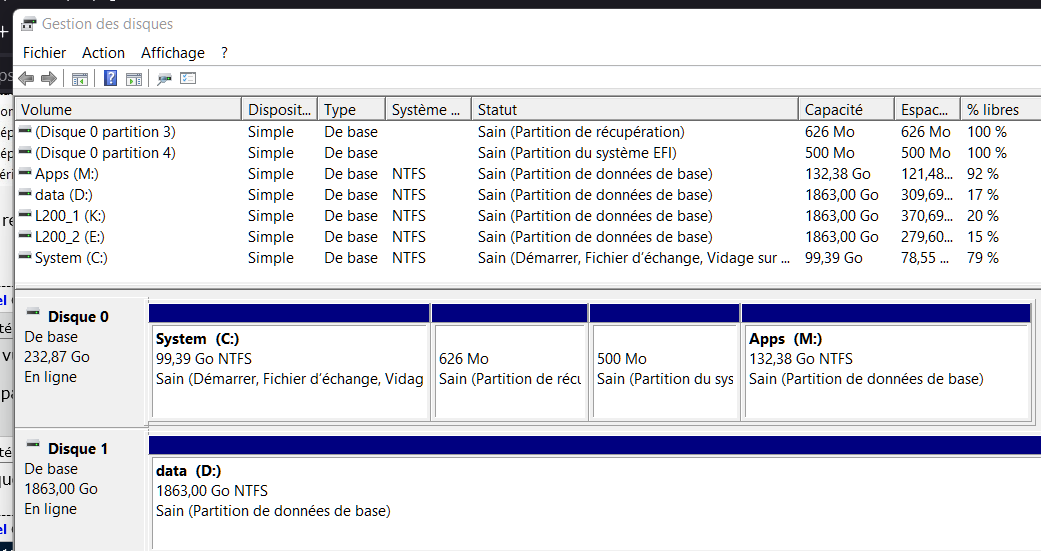This screenshot has height=551, width=1041.
Task: Open the Action menu
Action: 104,53
